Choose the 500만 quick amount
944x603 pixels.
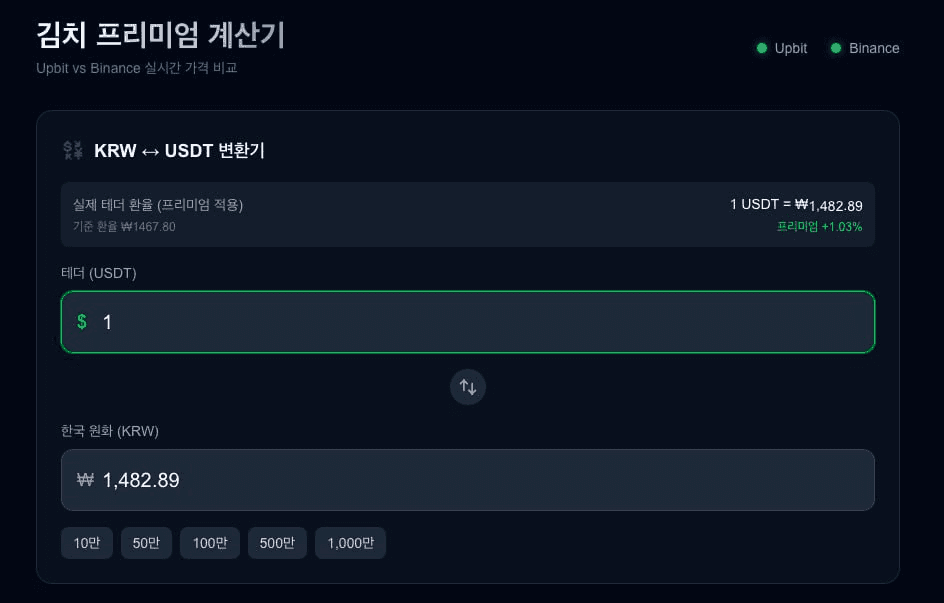click(277, 543)
